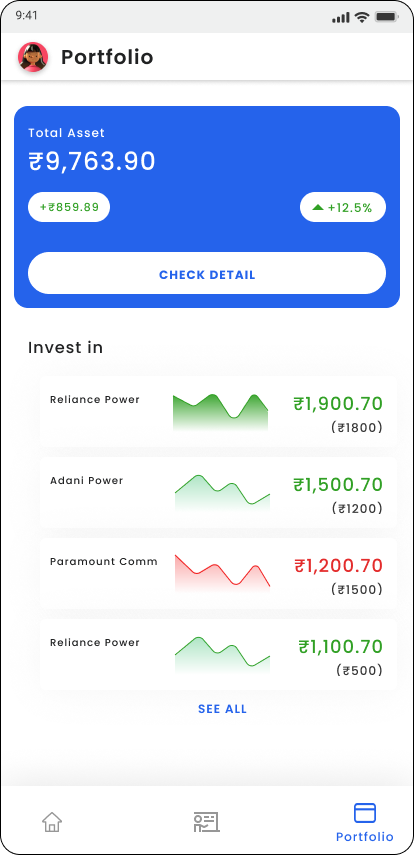Check the battery status icon
This screenshot has width=414, height=855.
[x=386, y=17]
